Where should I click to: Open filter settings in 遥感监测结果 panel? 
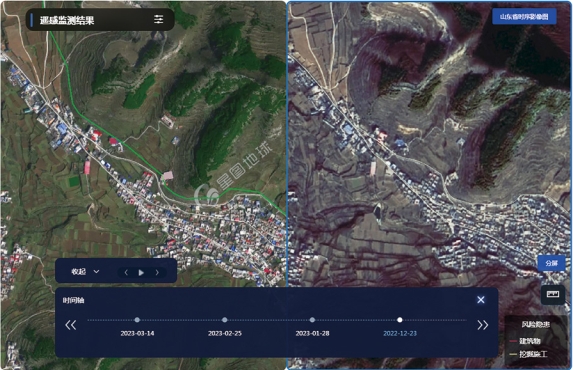pos(158,19)
